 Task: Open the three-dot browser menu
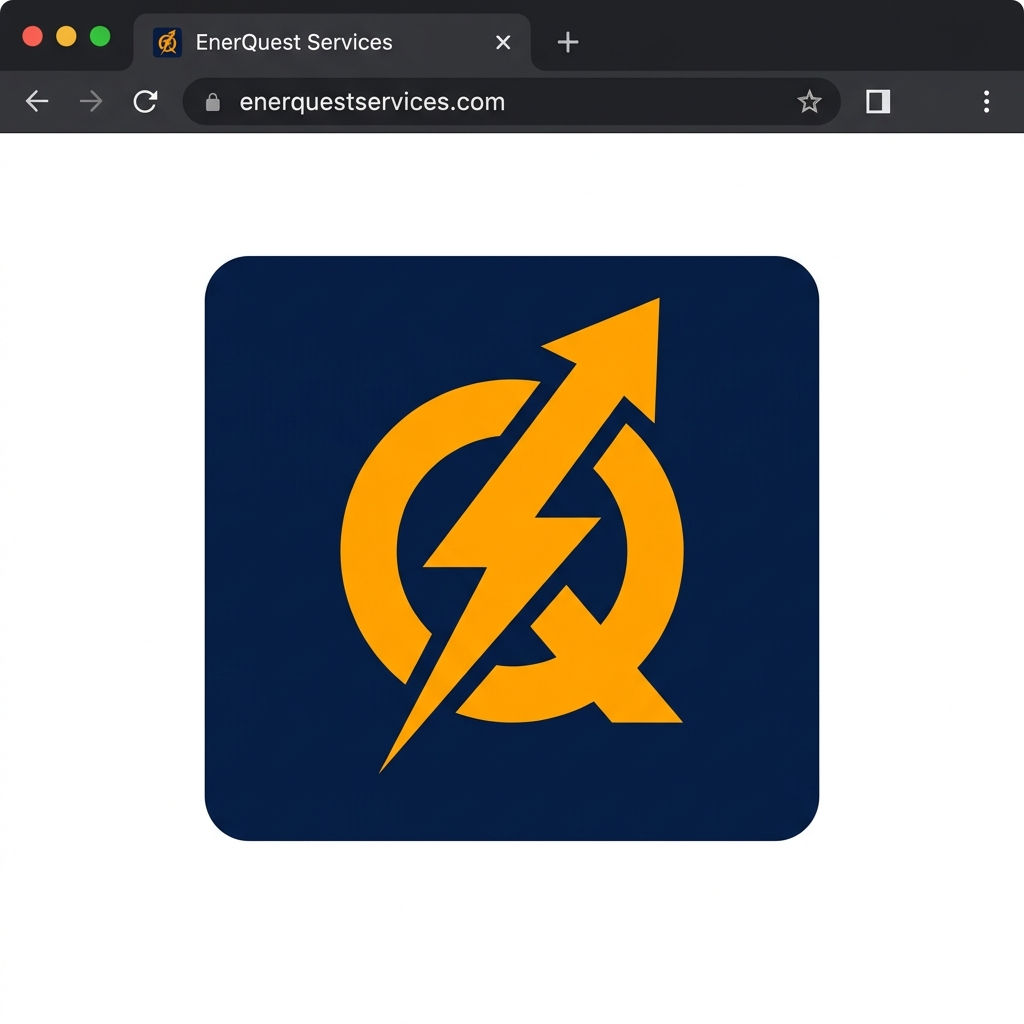tap(986, 101)
